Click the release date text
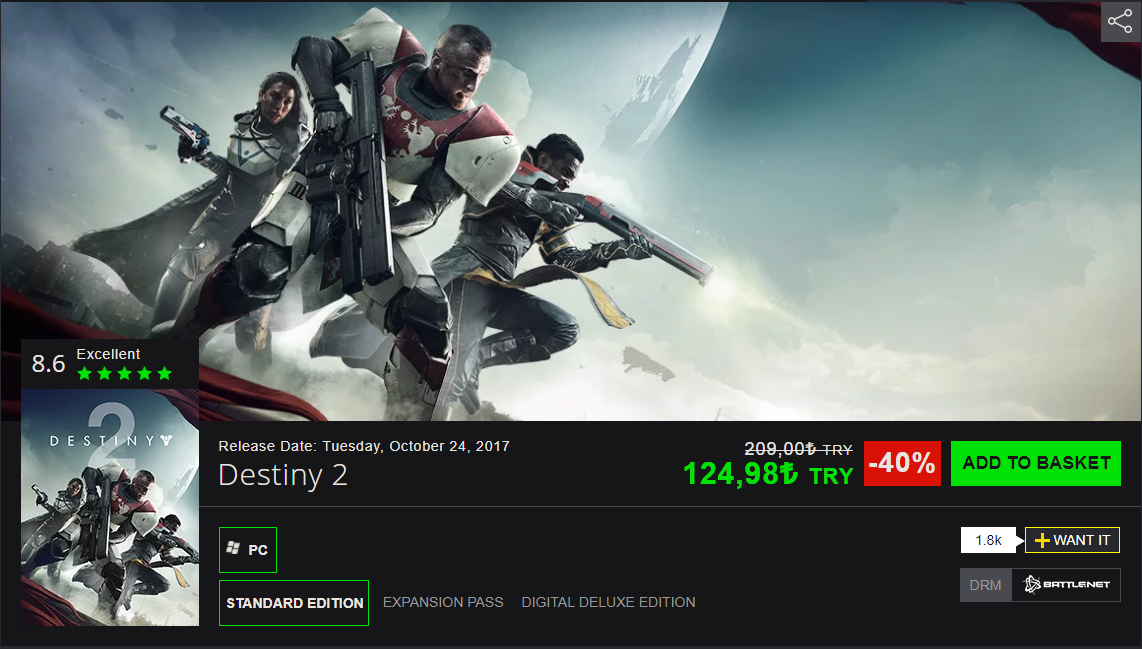 pyautogui.click(x=364, y=446)
